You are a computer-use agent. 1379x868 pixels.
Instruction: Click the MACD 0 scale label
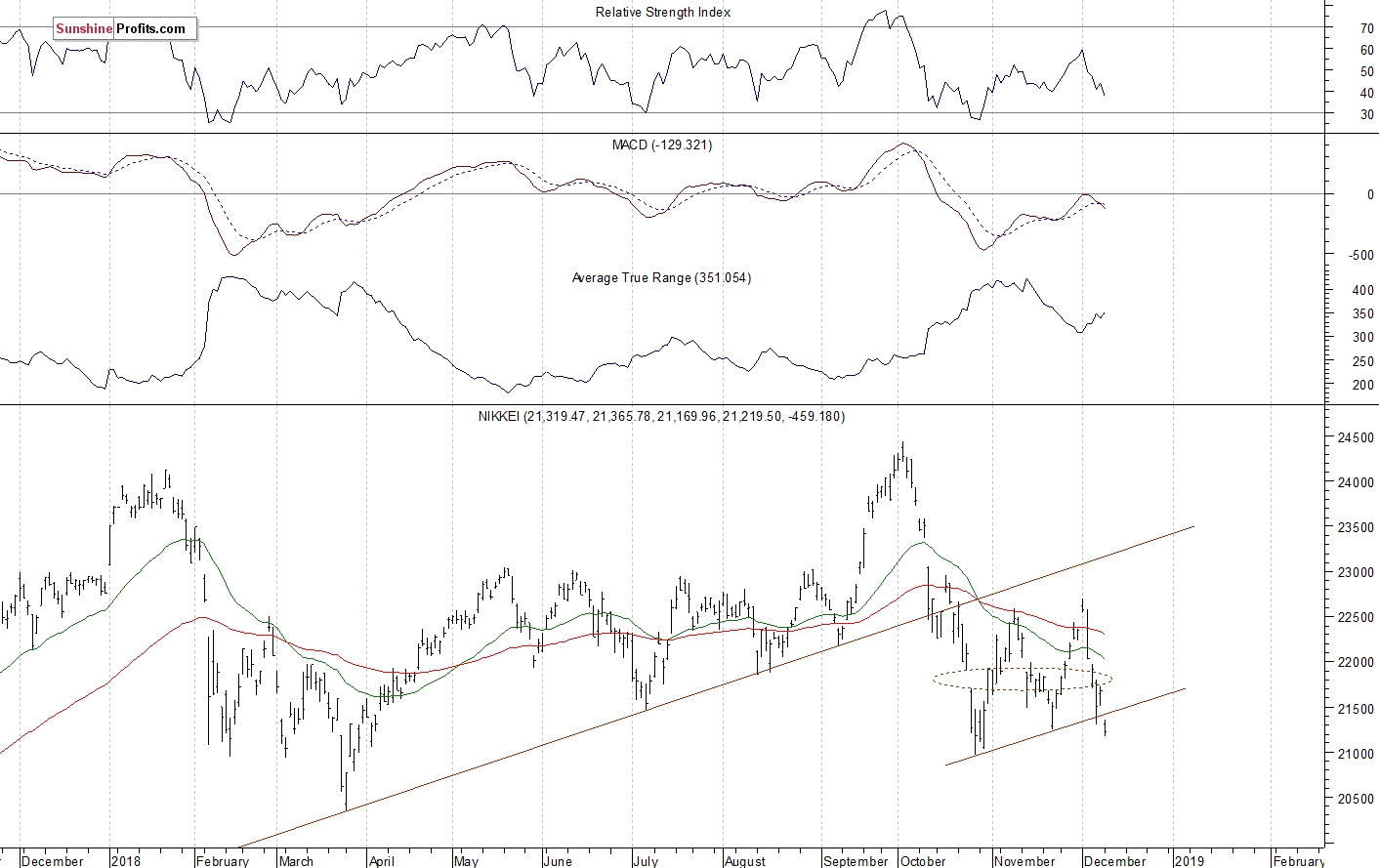click(1370, 195)
